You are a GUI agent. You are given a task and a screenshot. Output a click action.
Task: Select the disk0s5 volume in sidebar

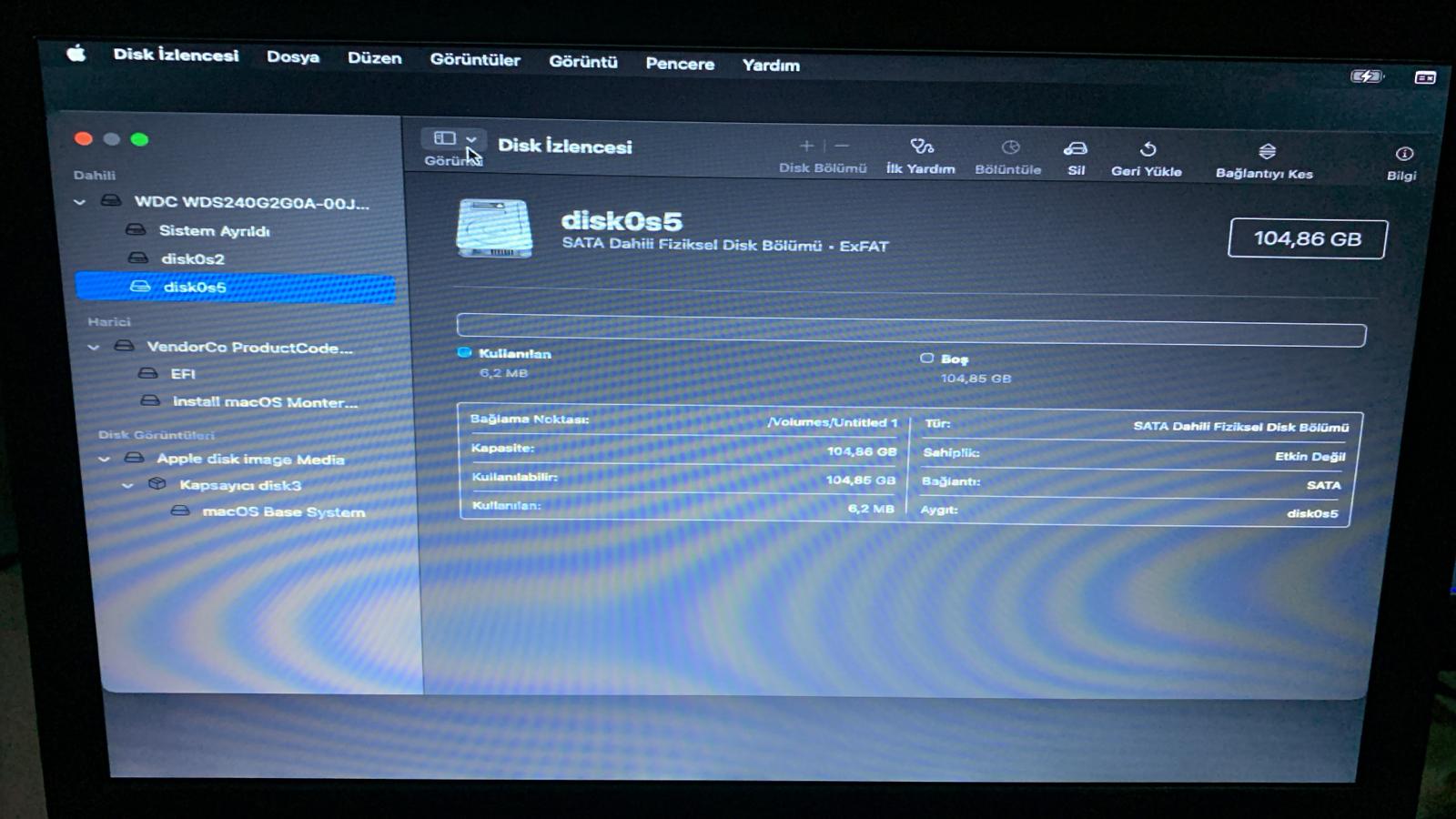(235, 287)
